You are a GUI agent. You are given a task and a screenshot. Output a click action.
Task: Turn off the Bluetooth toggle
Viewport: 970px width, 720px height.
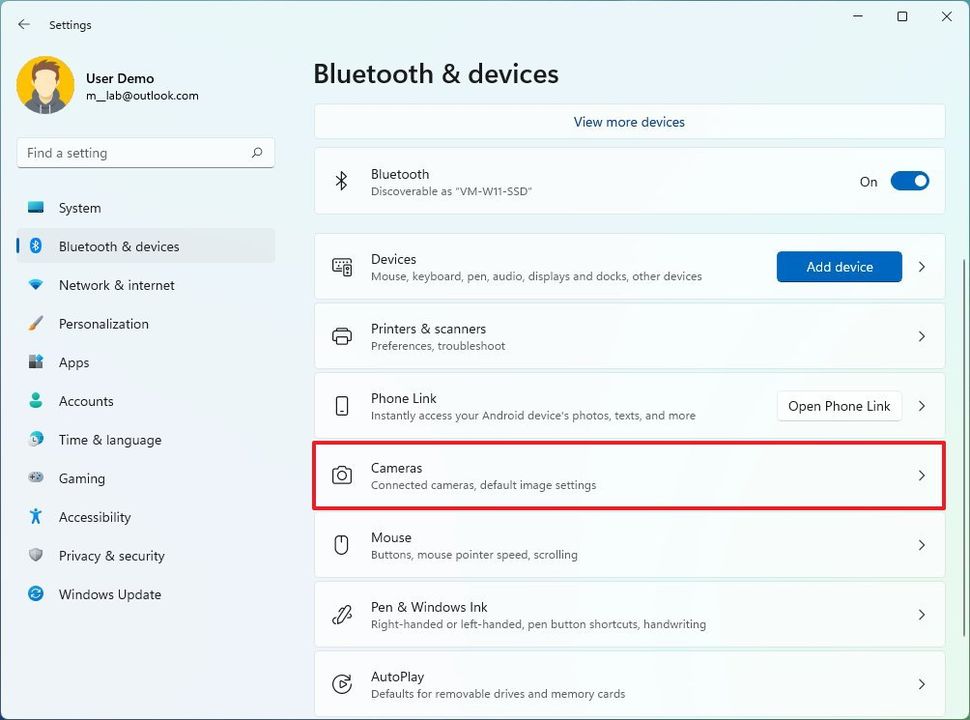(909, 181)
